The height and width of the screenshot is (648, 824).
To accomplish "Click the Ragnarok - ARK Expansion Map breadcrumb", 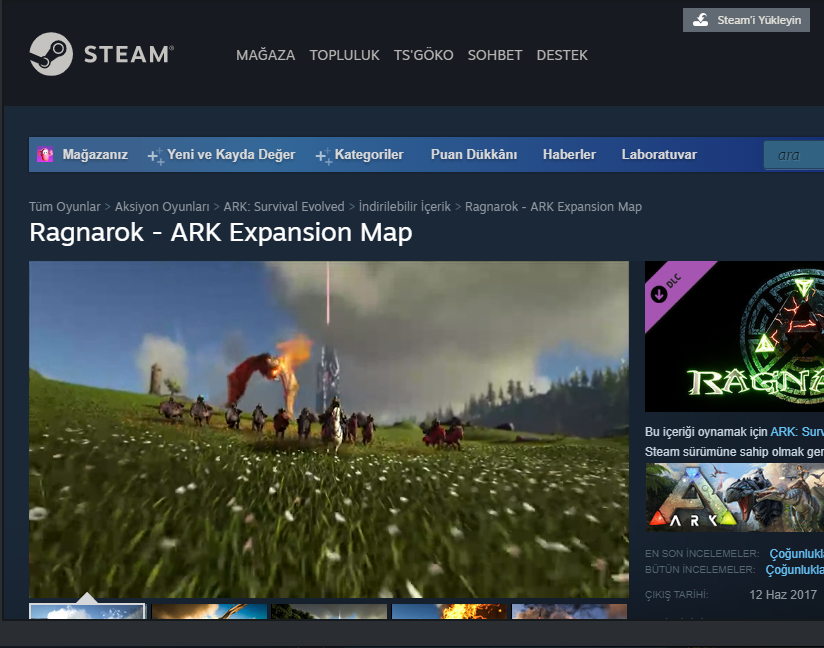I will [x=553, y=207].
